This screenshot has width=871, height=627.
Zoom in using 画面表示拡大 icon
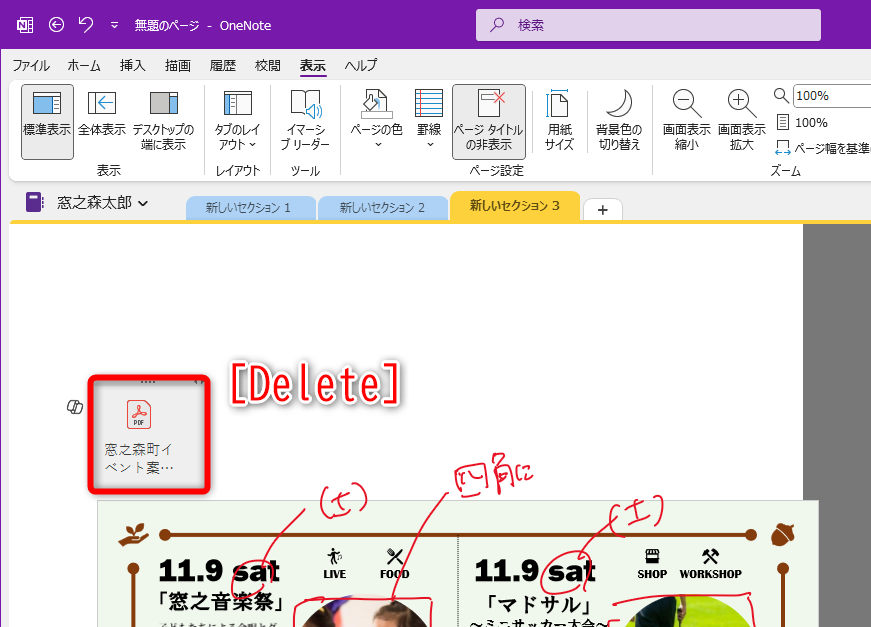click(740, 118)
